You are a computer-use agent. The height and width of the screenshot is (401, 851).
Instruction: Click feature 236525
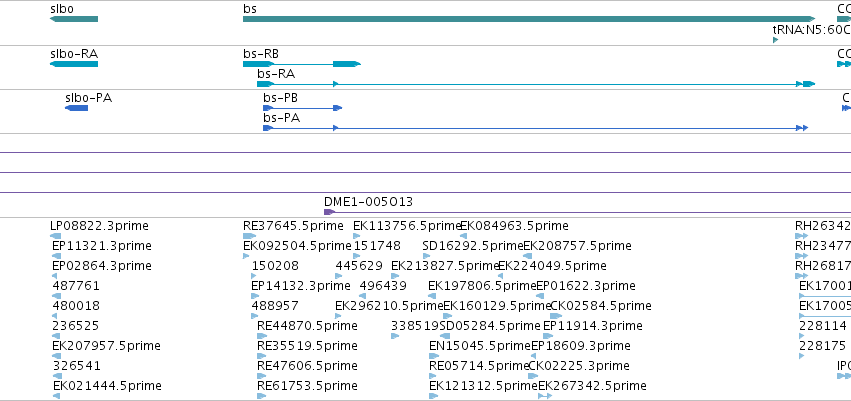[77, 326]
